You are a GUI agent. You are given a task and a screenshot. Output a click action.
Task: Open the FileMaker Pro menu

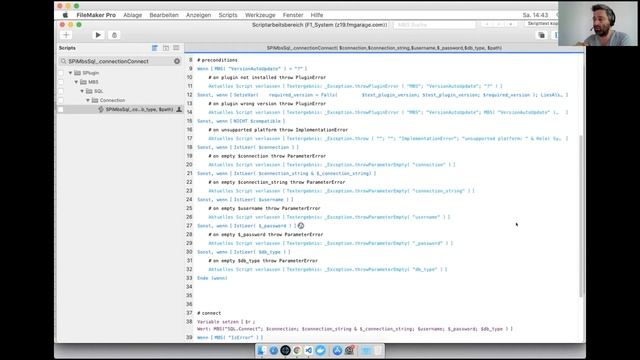pyautogui.click(x=96, y=15)
